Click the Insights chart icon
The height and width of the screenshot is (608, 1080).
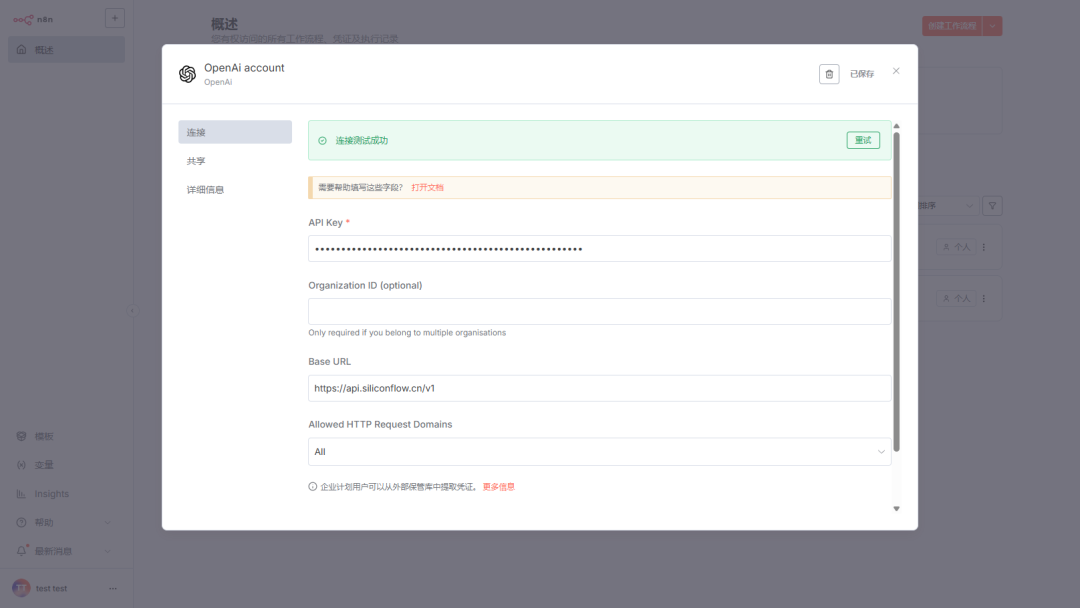coord(21,494)
